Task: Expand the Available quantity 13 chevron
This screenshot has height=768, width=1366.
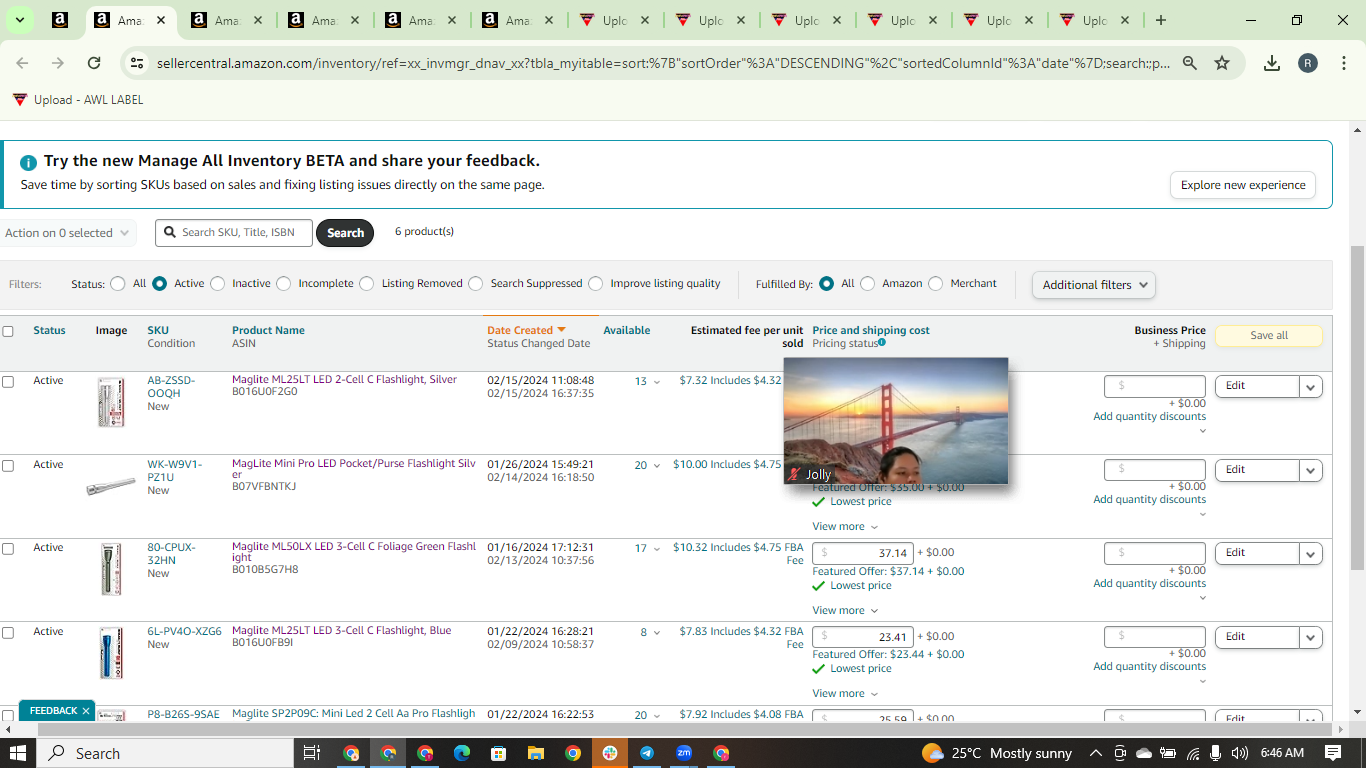Action: tap(657, 382)
